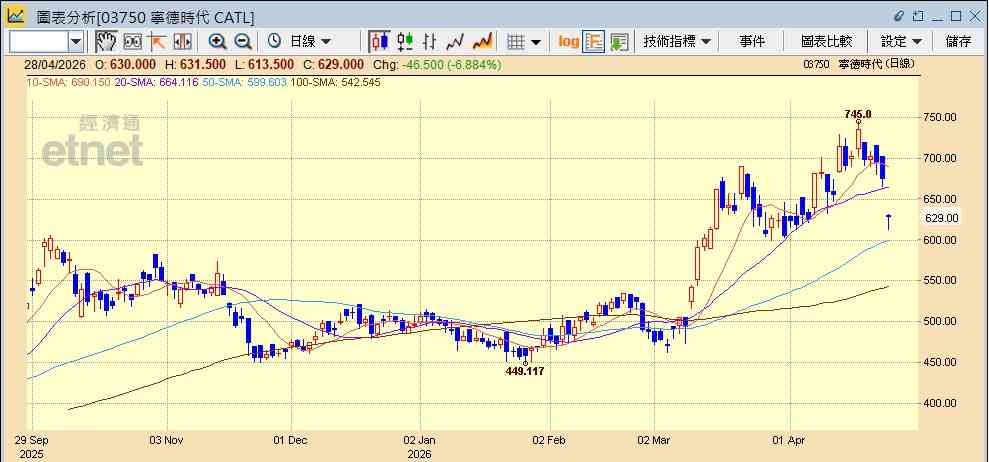
Task: Click the L: 613.500 low value
Action: 264,64
